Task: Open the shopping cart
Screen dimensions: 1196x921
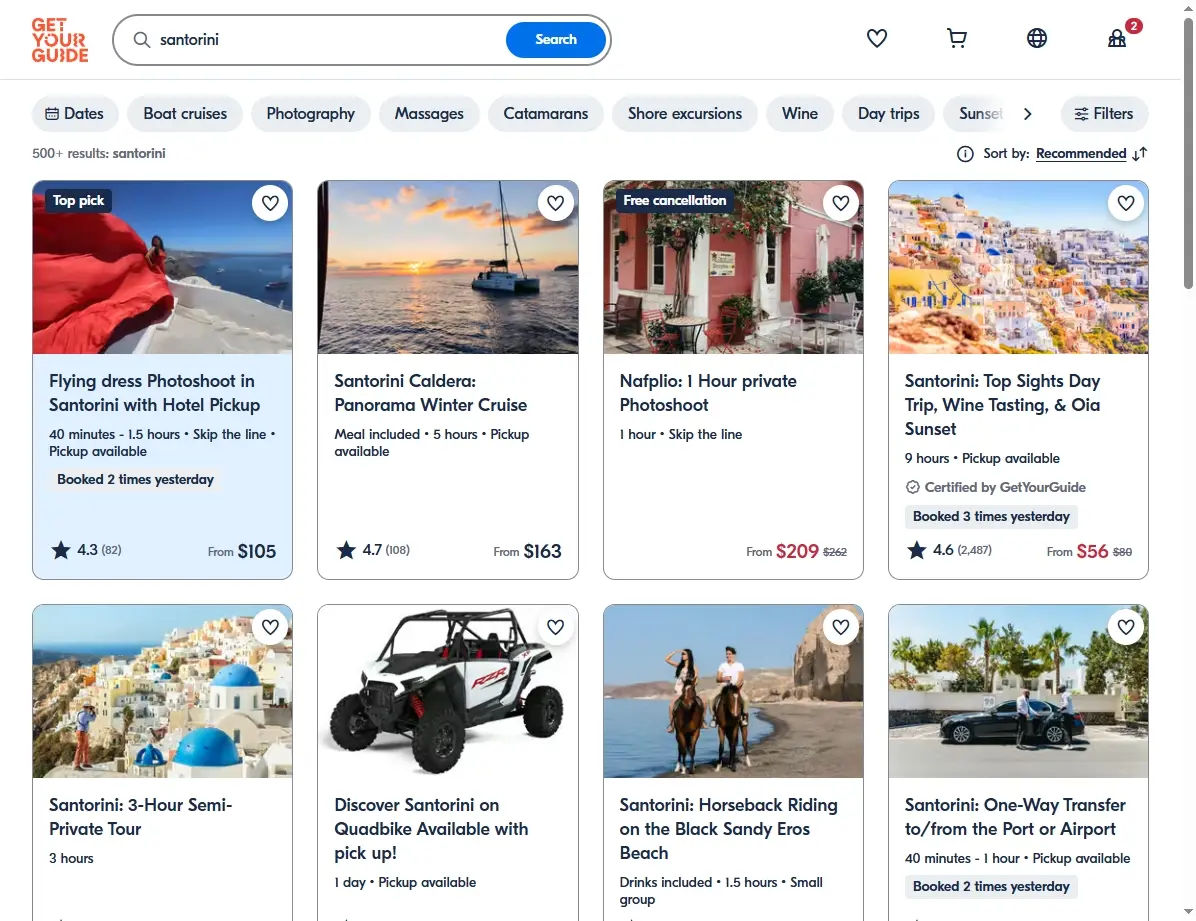Action: [956, 38]
